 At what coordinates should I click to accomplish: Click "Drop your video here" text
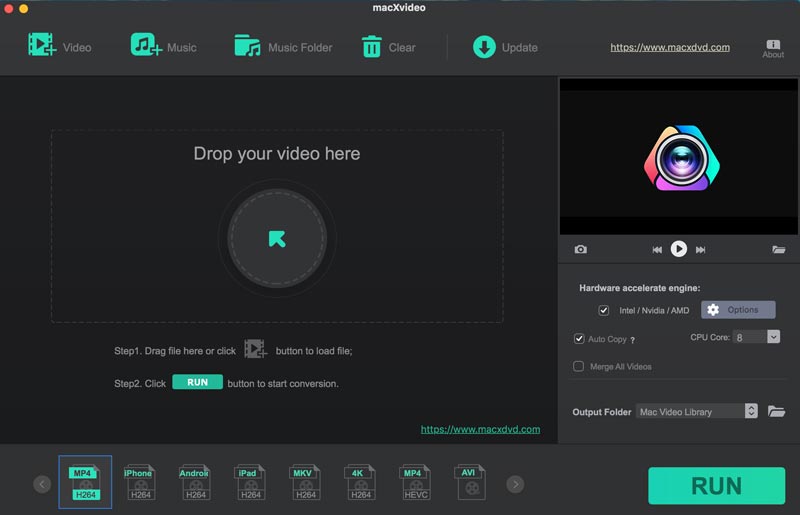pyautogui.click(x=277, y=154)
